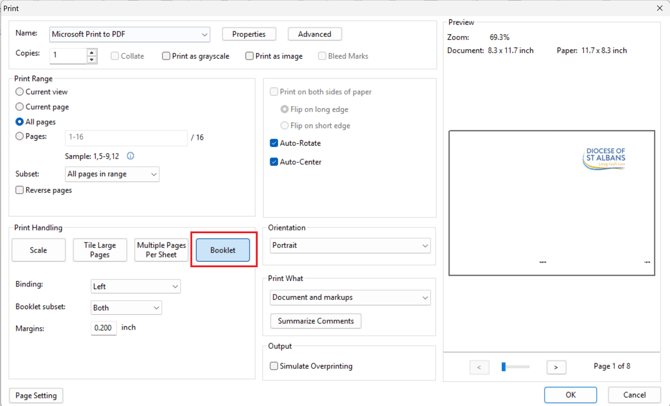The width and height of the screenshot is (670, 406).
Task: Click the info icon beside the page sample
Action: (x=130, y=156)
